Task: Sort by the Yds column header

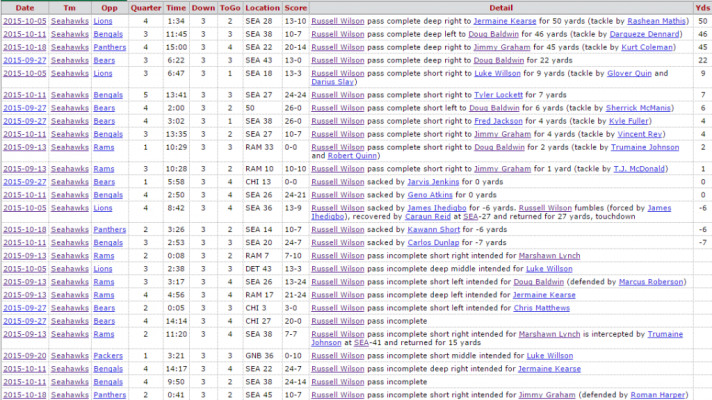Action: click(x=702, y=8)
